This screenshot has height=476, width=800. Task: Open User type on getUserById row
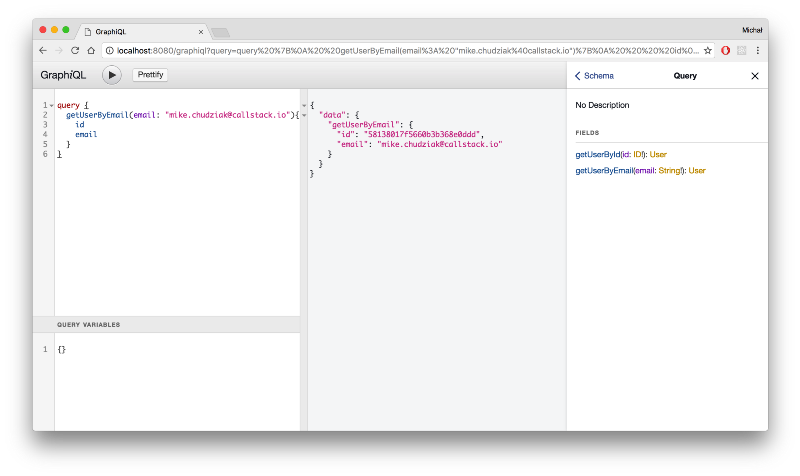pos(658,154)
